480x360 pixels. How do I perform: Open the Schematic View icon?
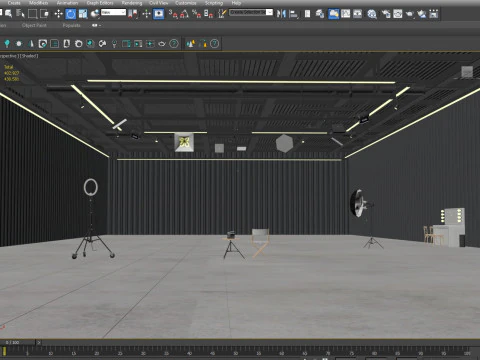click(x=358, y=14)
